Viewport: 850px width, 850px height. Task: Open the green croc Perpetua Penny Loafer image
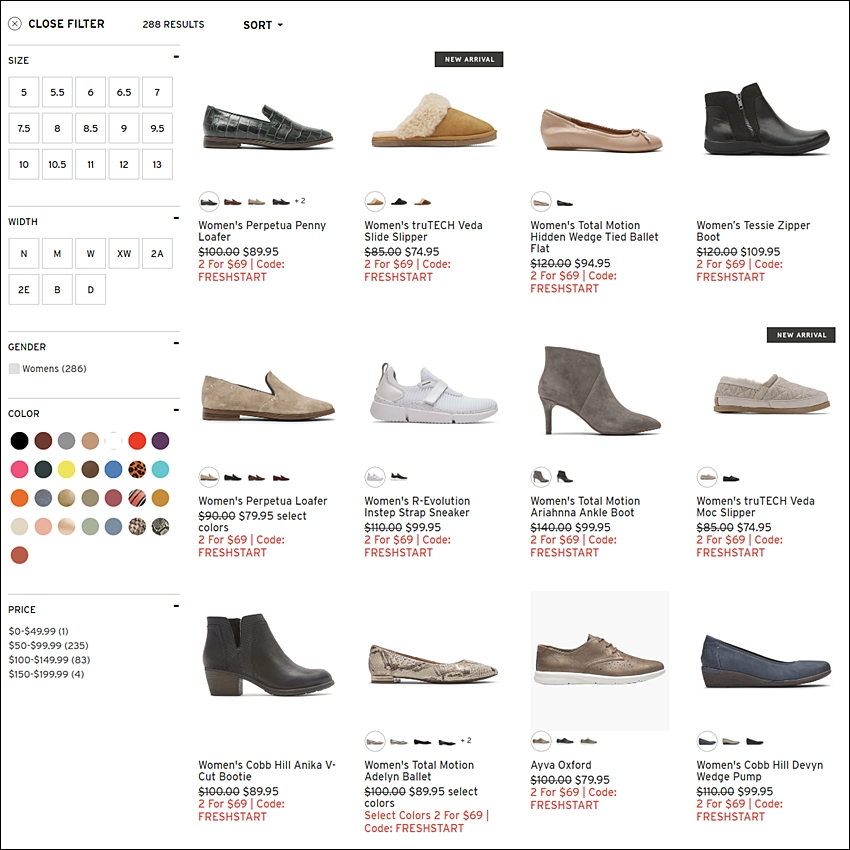(268, 127)
